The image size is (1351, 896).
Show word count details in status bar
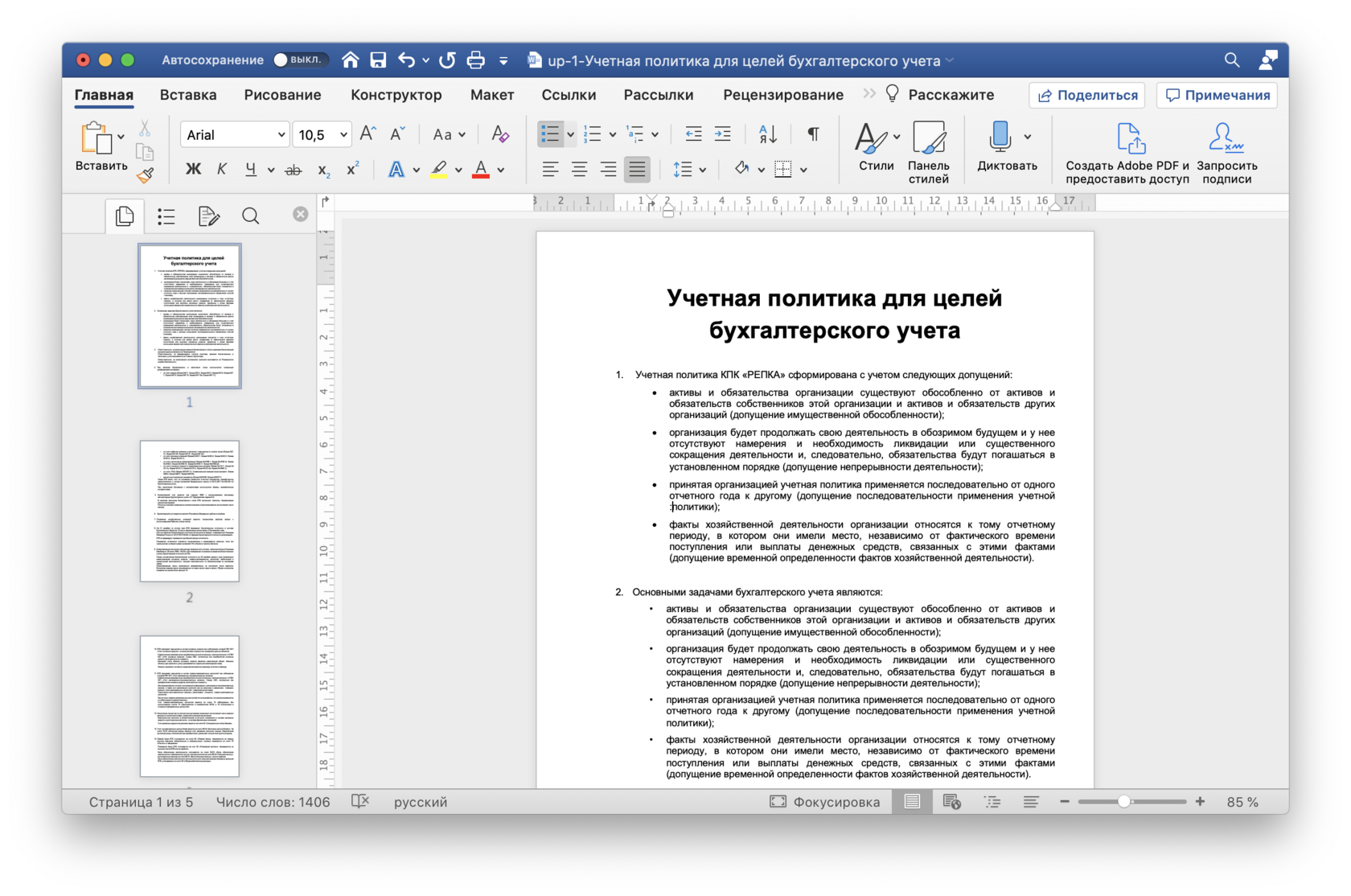click(x=273, y=802)
